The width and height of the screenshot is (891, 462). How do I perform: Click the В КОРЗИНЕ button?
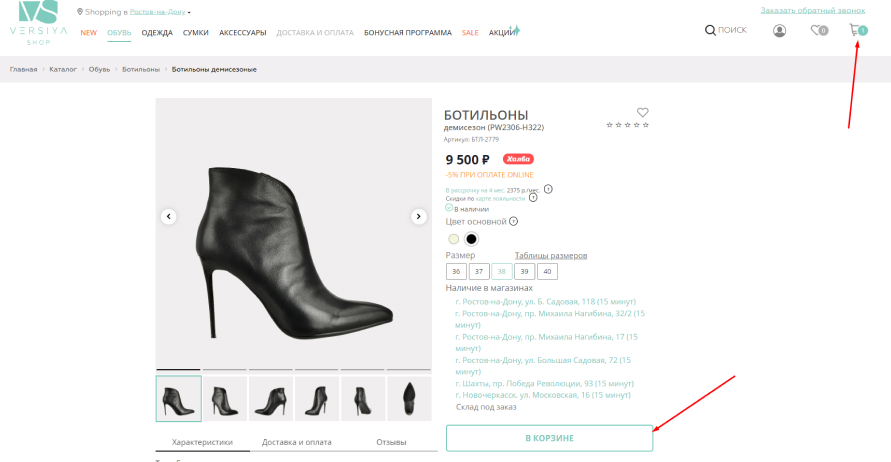[x=549, y=438]
